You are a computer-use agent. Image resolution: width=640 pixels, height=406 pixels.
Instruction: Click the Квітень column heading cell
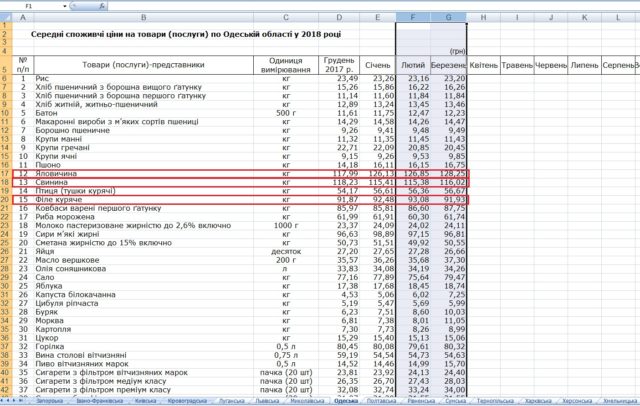coord(485,65)
